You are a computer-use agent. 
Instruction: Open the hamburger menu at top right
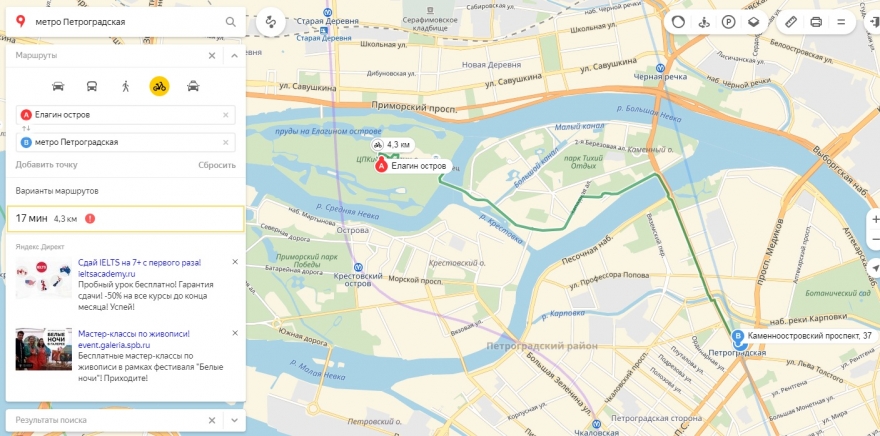pyautogui.click(x=841, y=22)
